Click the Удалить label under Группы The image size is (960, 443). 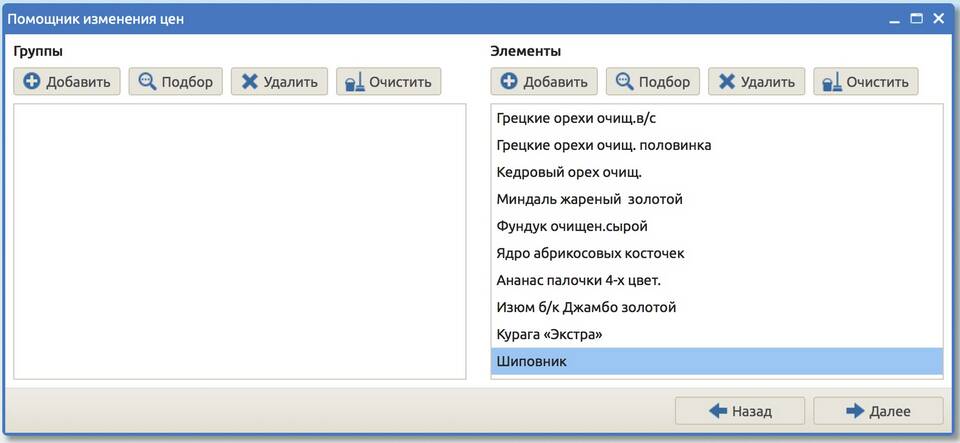point(291,82)
